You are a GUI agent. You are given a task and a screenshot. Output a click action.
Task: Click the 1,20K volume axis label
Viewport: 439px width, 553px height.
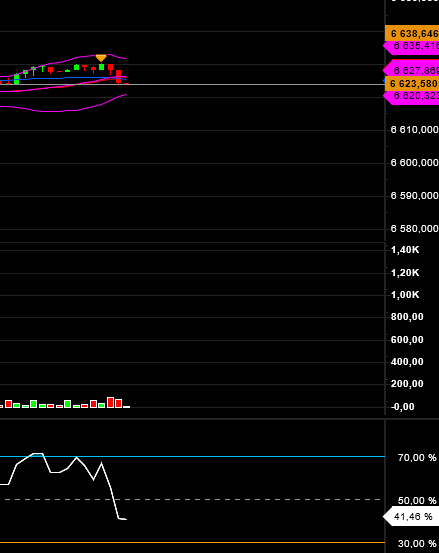click(x=405, y=273)
